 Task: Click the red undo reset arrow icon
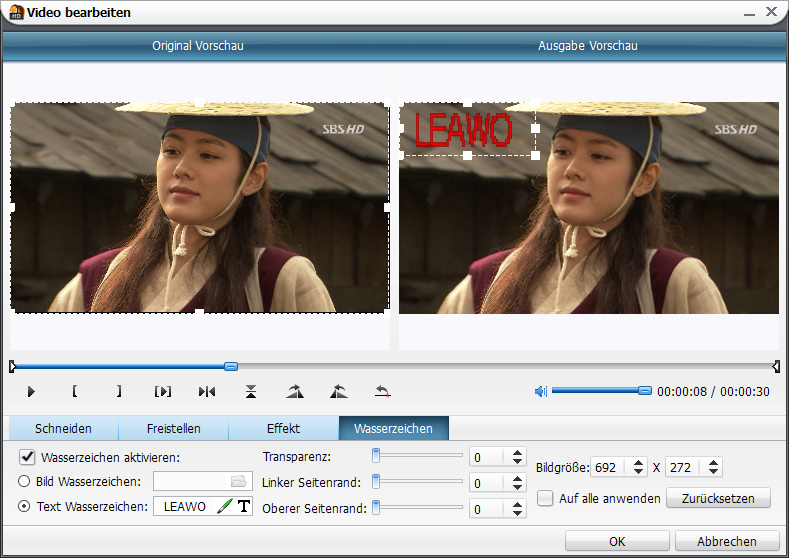coord(382,391)
